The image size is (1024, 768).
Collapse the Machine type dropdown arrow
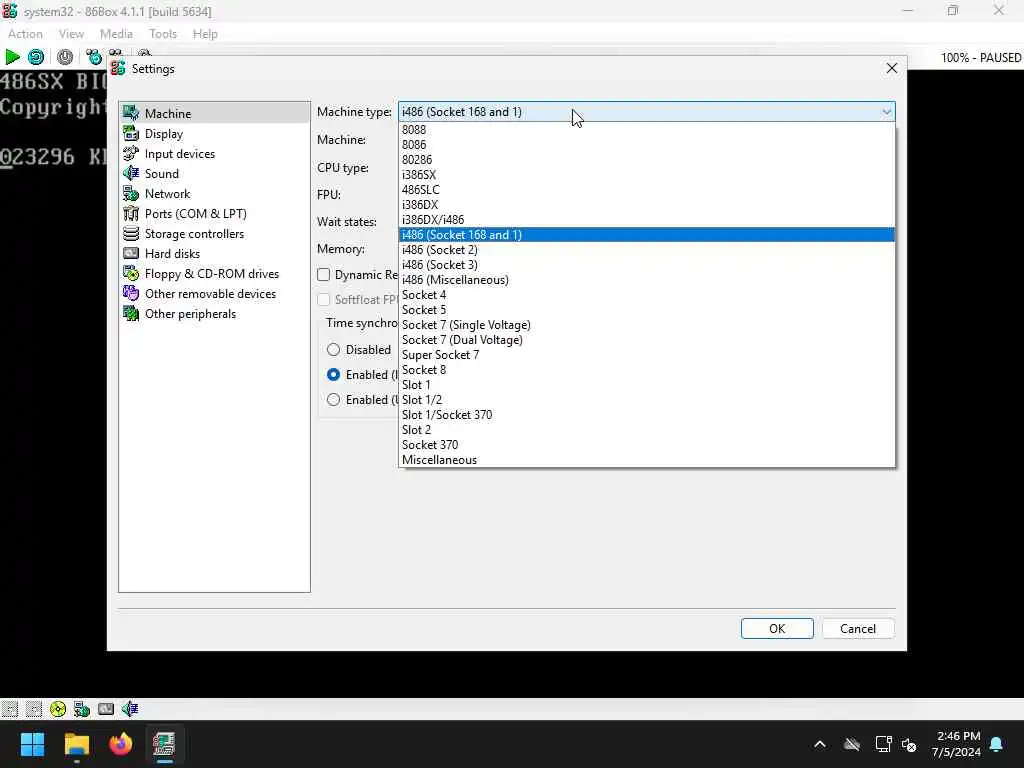click(886, 112)
